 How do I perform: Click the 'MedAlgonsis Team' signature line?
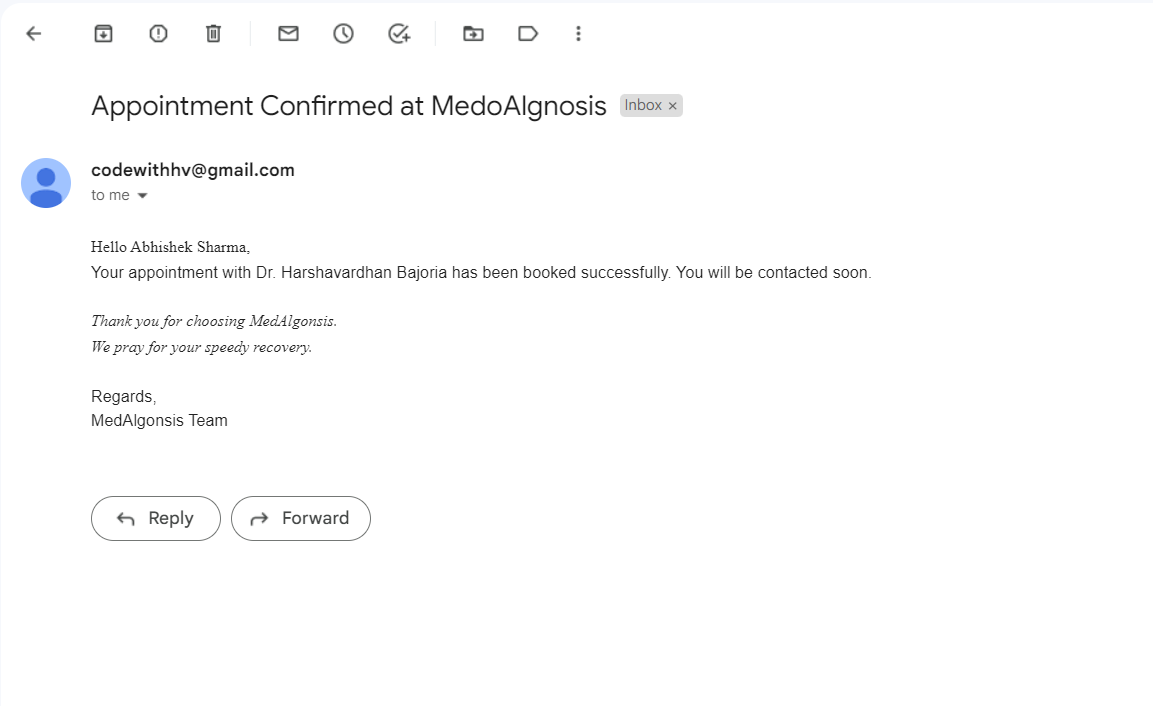click(160, 421)
